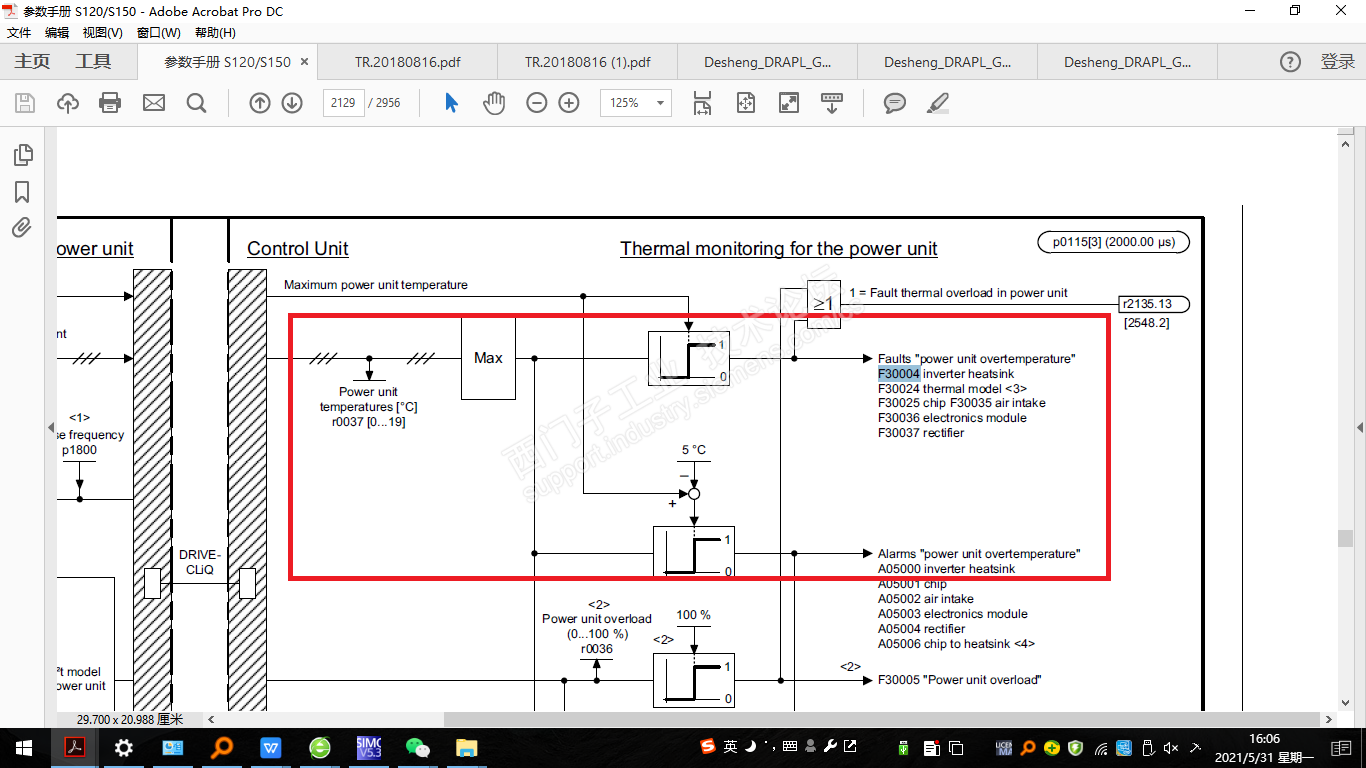Click Adobe Acrobat taskbar icon
This screenshot has height=768, width=1366.
[75, 747]
